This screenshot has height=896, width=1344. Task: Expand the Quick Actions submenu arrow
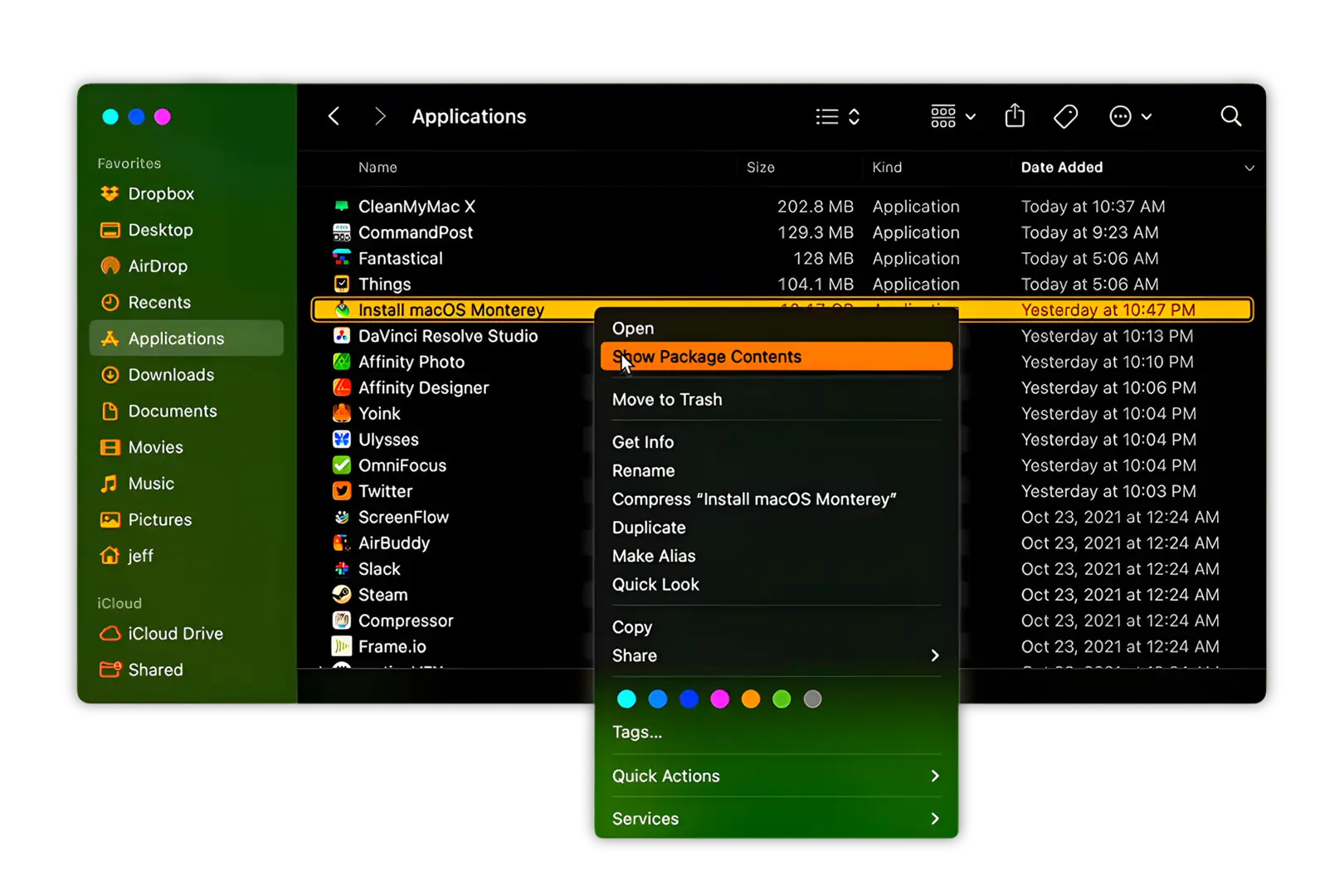pyautogui.click(x=935, y=776)
